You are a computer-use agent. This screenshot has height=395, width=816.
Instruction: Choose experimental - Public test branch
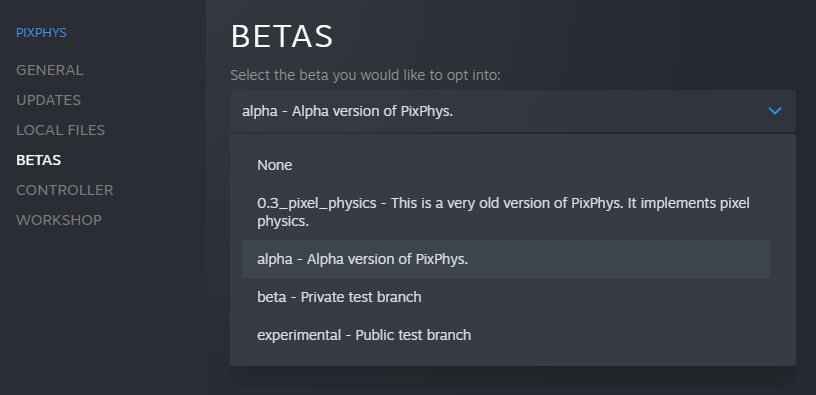click(506, 335)
